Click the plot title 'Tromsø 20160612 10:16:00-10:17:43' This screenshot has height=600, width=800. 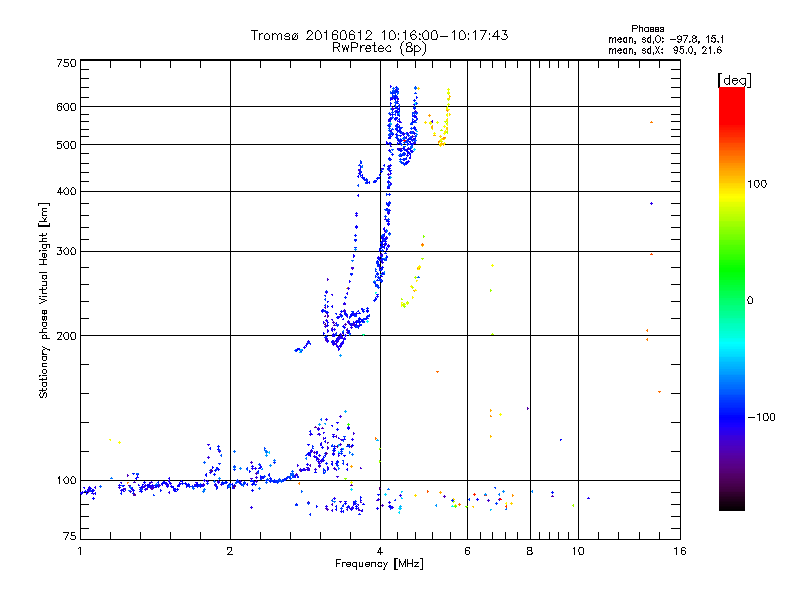coord(379,35)
